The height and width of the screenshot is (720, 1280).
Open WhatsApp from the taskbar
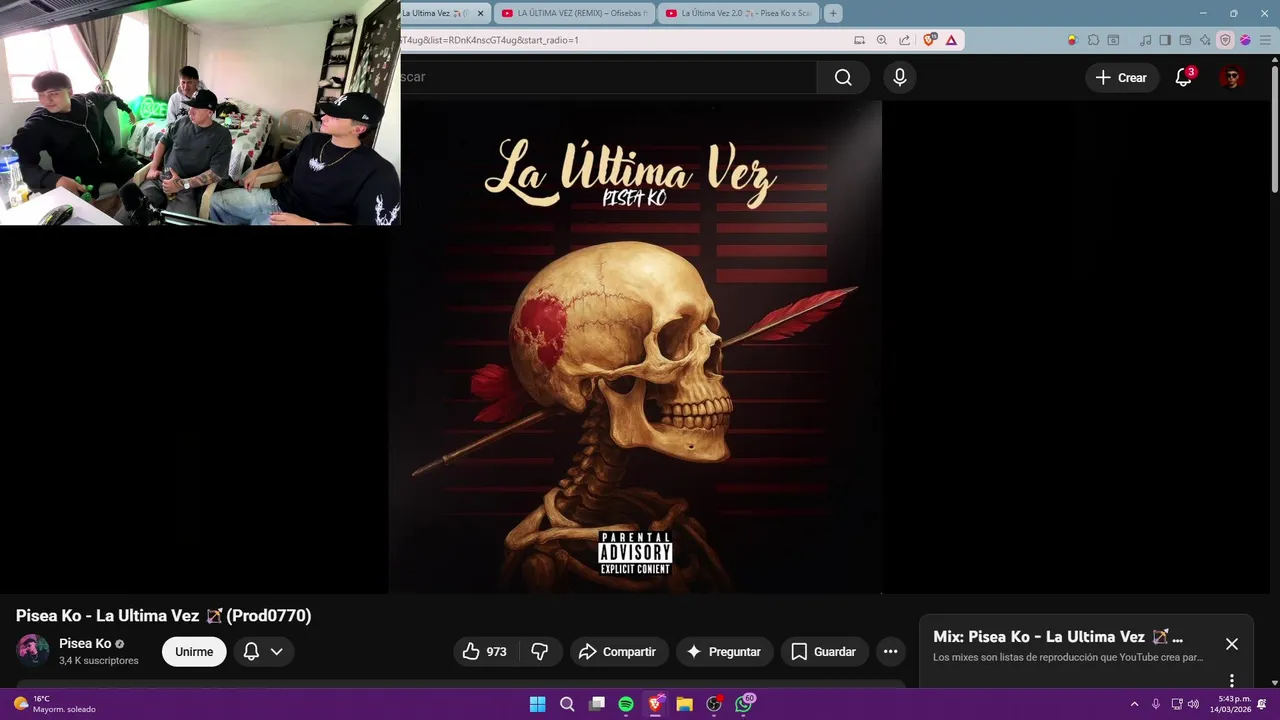[744, 704]
